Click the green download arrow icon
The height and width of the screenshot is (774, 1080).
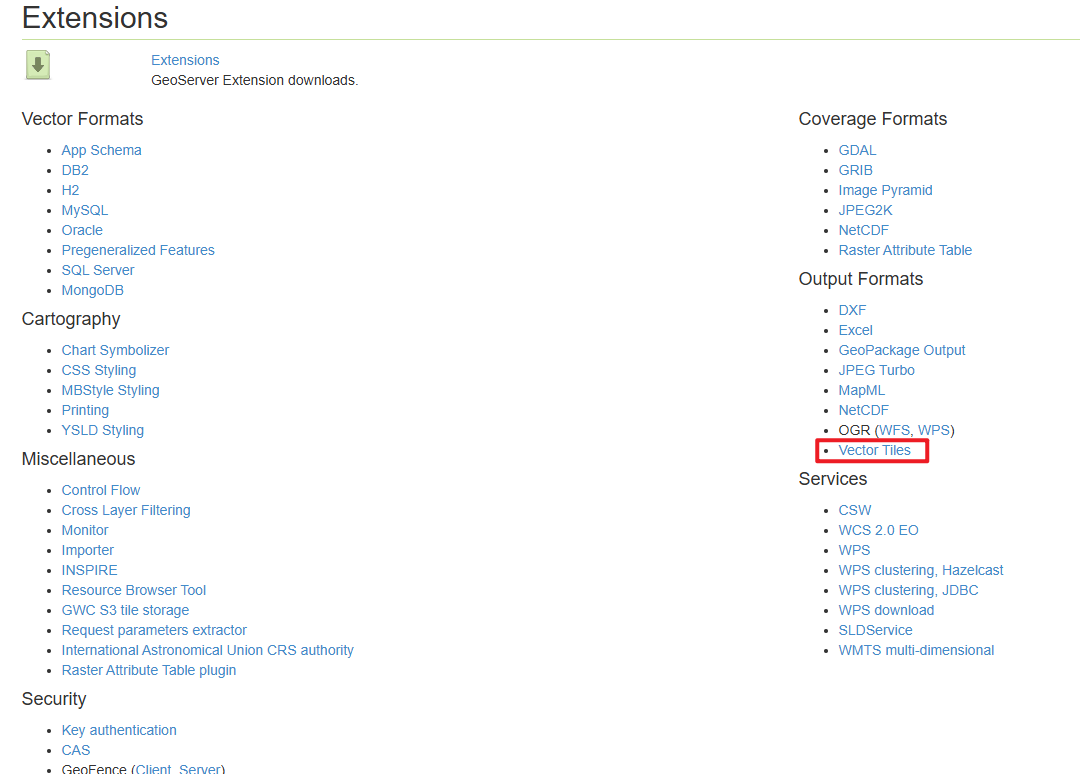[x=38, y=66]
